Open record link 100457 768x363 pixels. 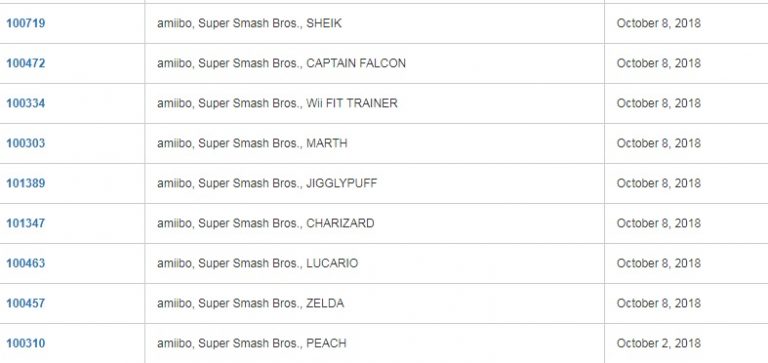tap(25, 303)
